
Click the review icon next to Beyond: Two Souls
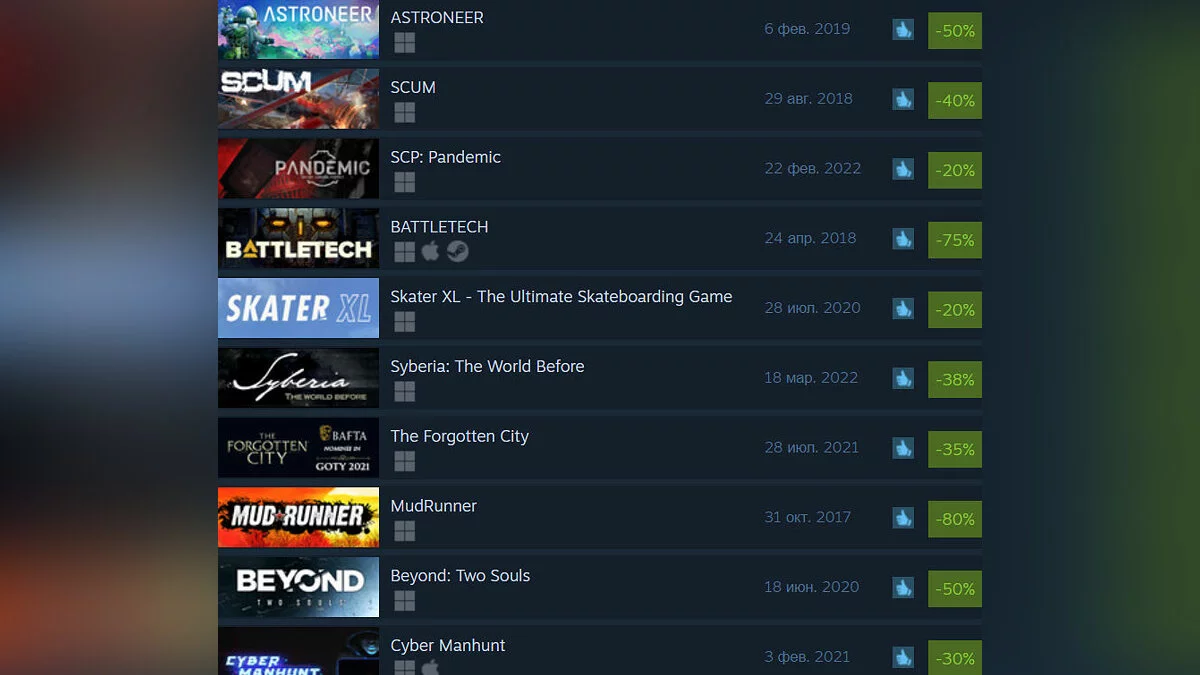click(x=903, y=588)
